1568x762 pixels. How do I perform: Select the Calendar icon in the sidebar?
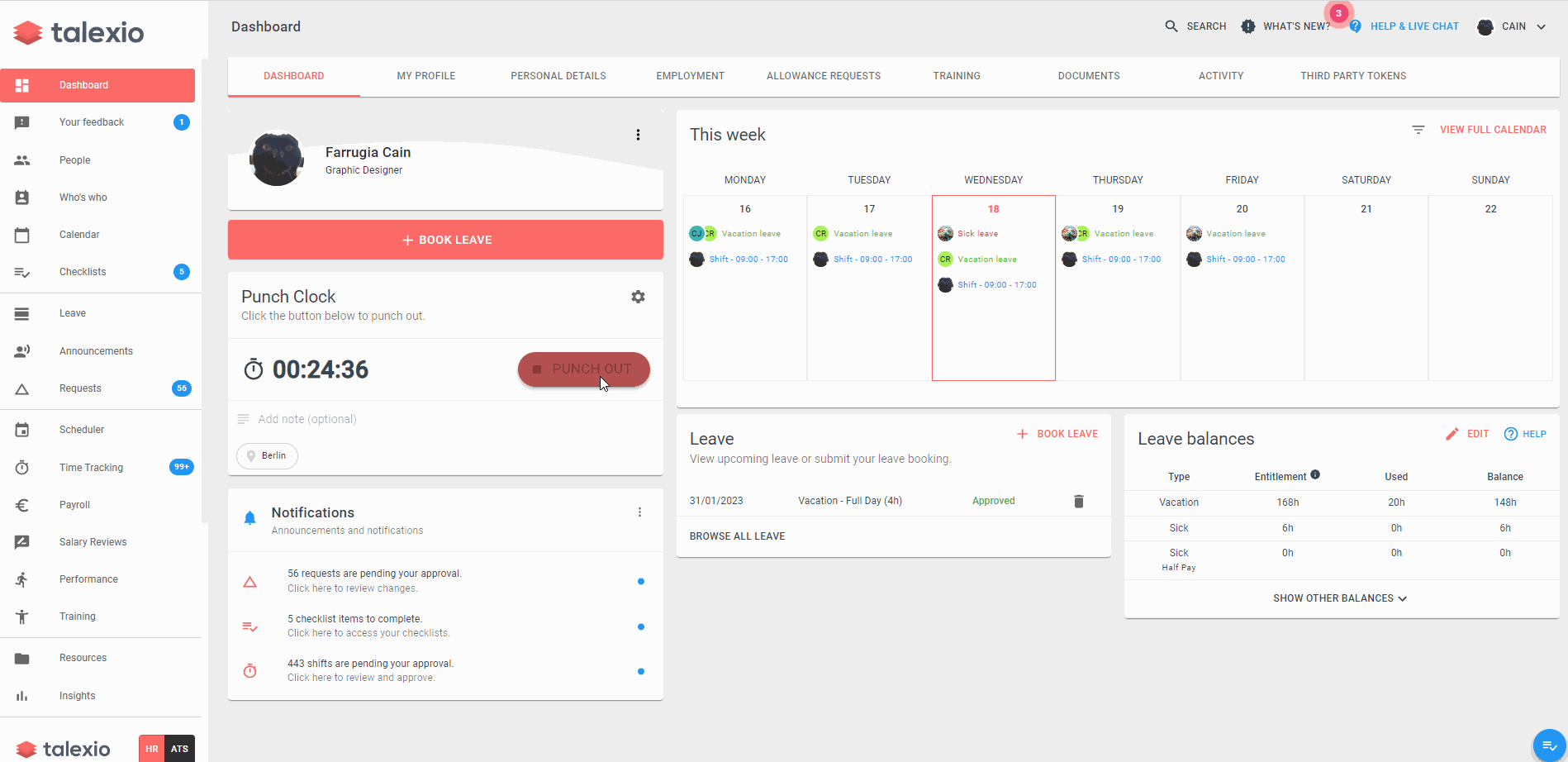pyautogui.click(x=22, y=235)
